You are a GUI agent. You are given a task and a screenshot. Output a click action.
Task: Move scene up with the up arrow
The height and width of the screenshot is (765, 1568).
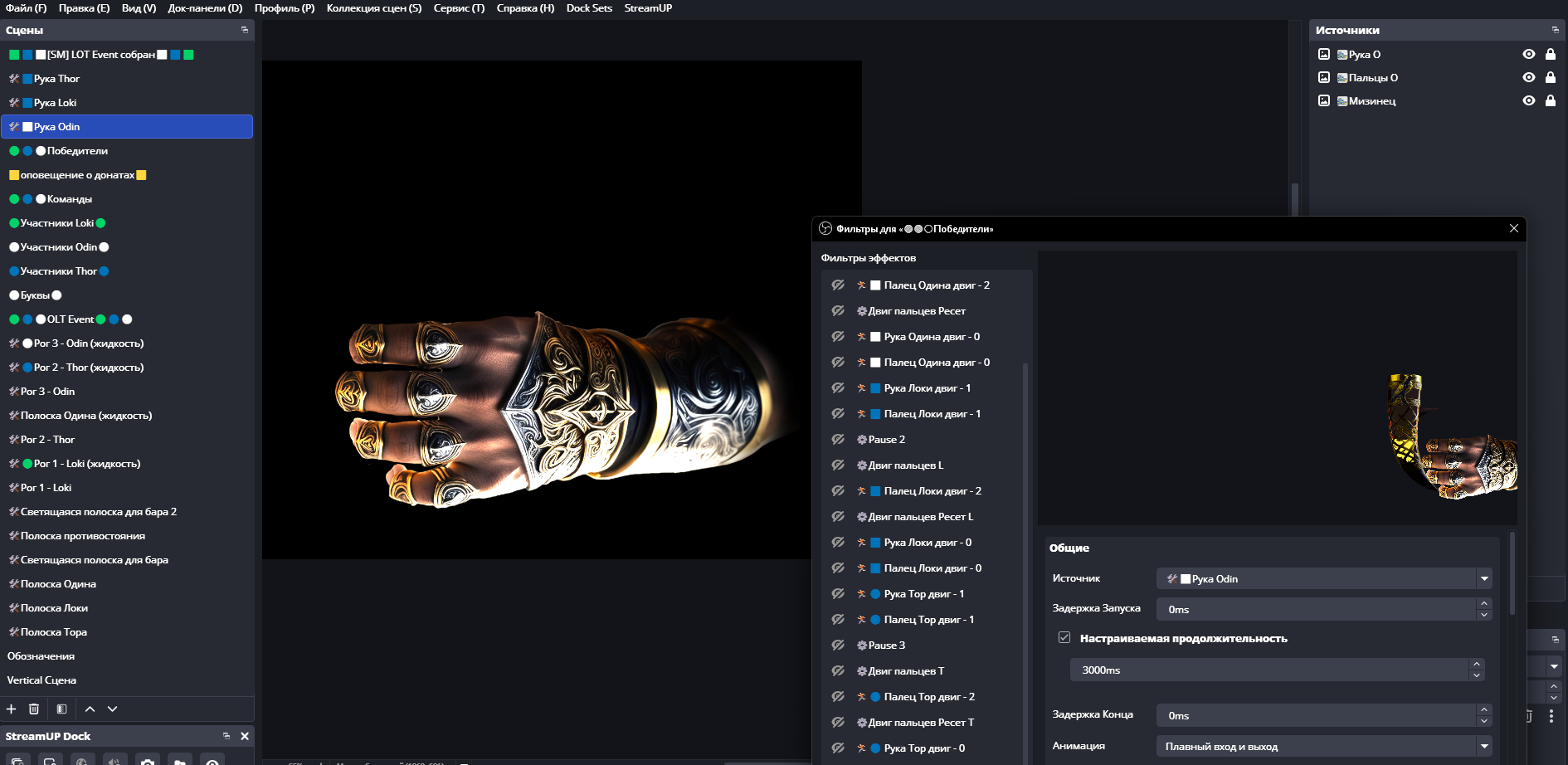(90, 709)
